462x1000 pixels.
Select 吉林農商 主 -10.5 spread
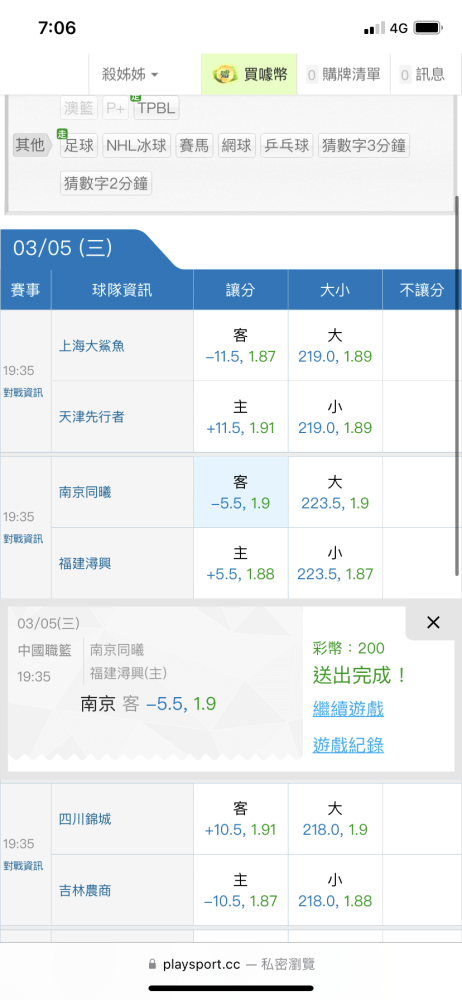click(241, 890)
